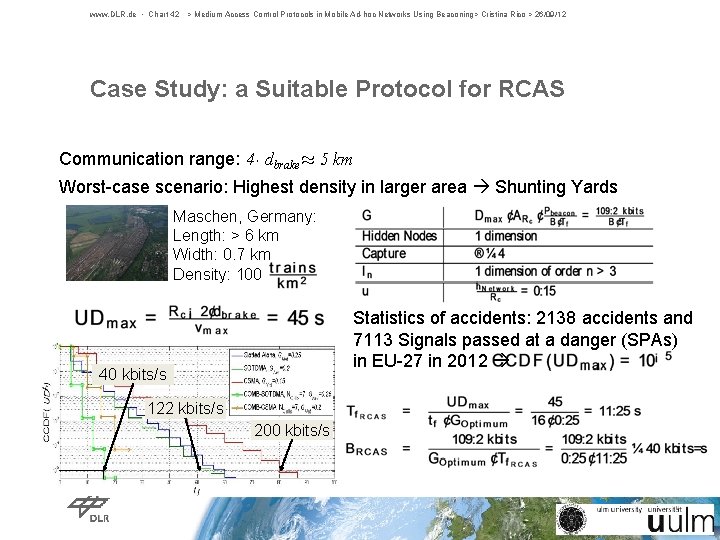Click the 'u' row label in the table
The image size is (720, 540).
pos(366,292)
